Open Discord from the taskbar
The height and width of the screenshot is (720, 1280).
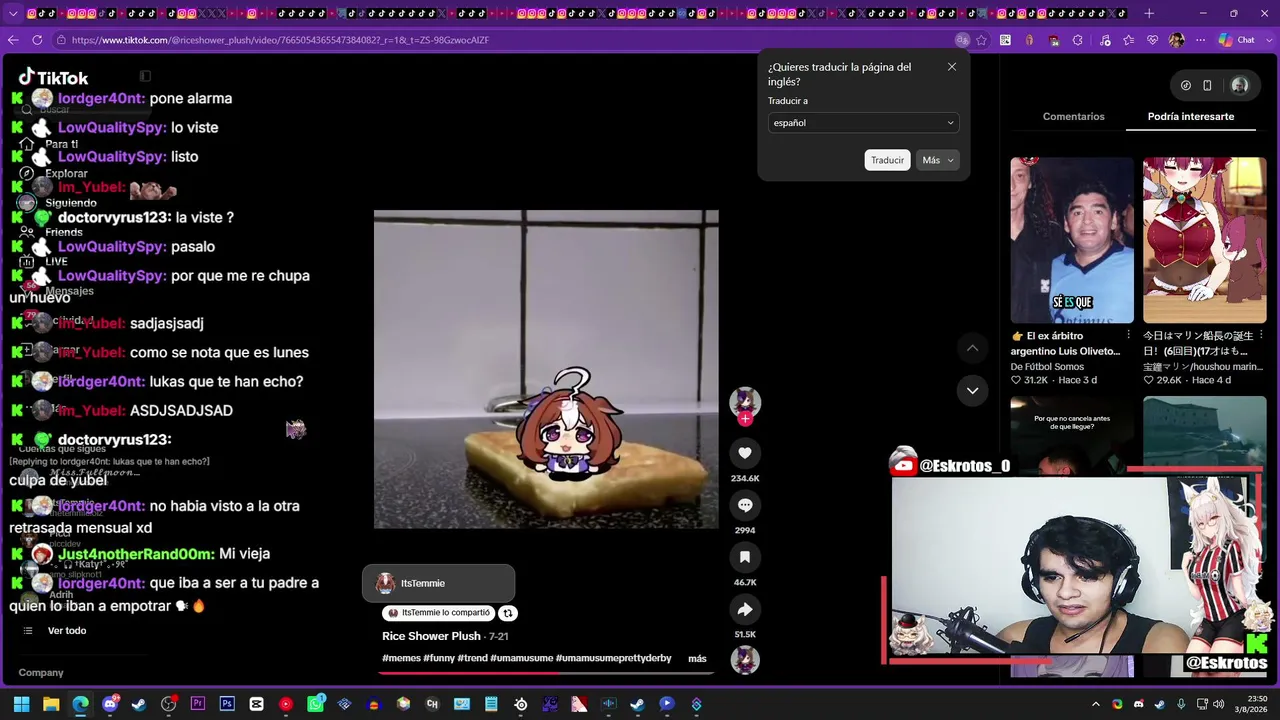110,704
